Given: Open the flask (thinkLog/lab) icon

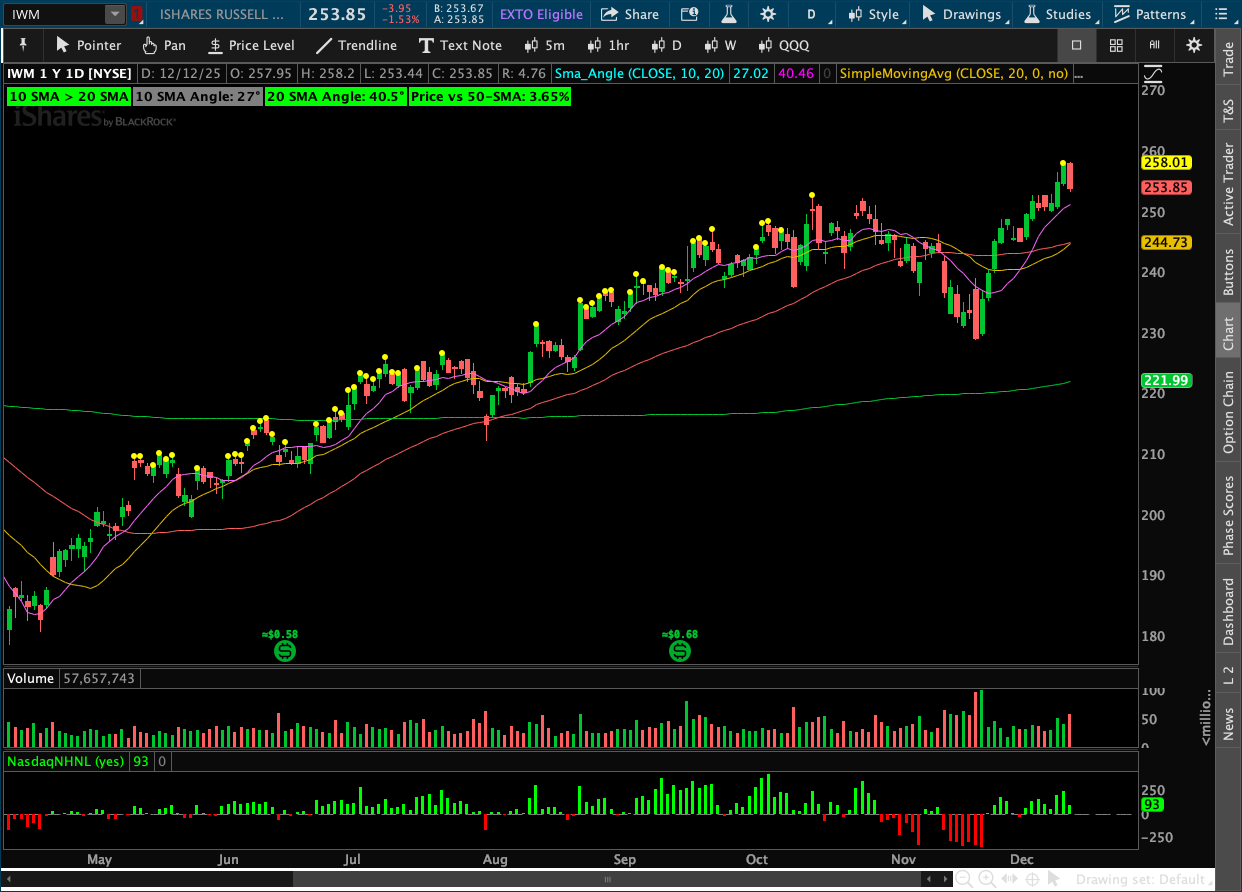Looking at the screenshot, I should 728,14.
